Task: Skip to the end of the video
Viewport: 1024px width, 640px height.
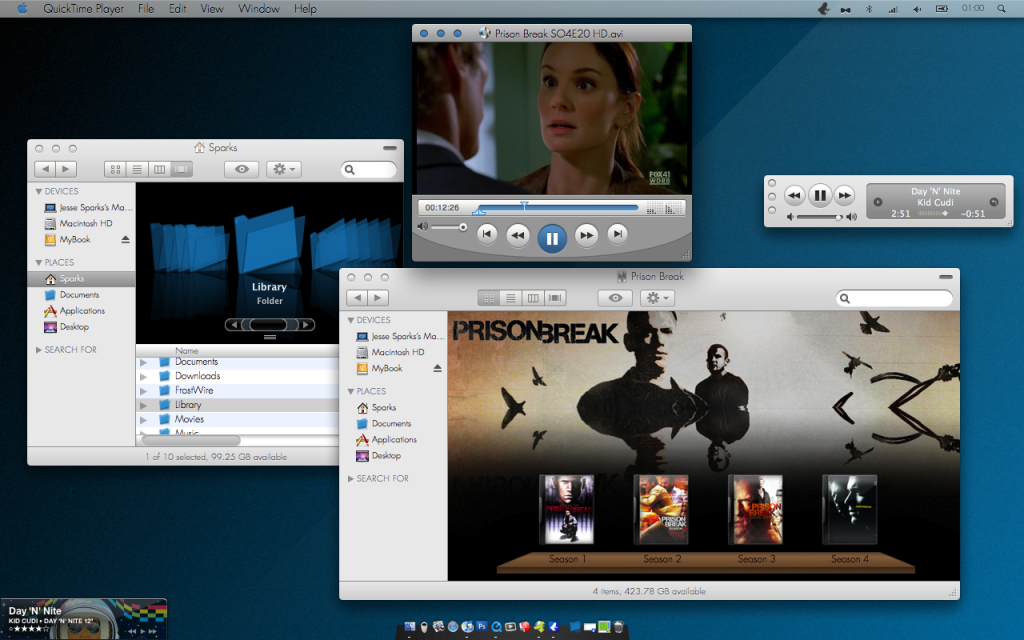Action: tap(618, 234)
